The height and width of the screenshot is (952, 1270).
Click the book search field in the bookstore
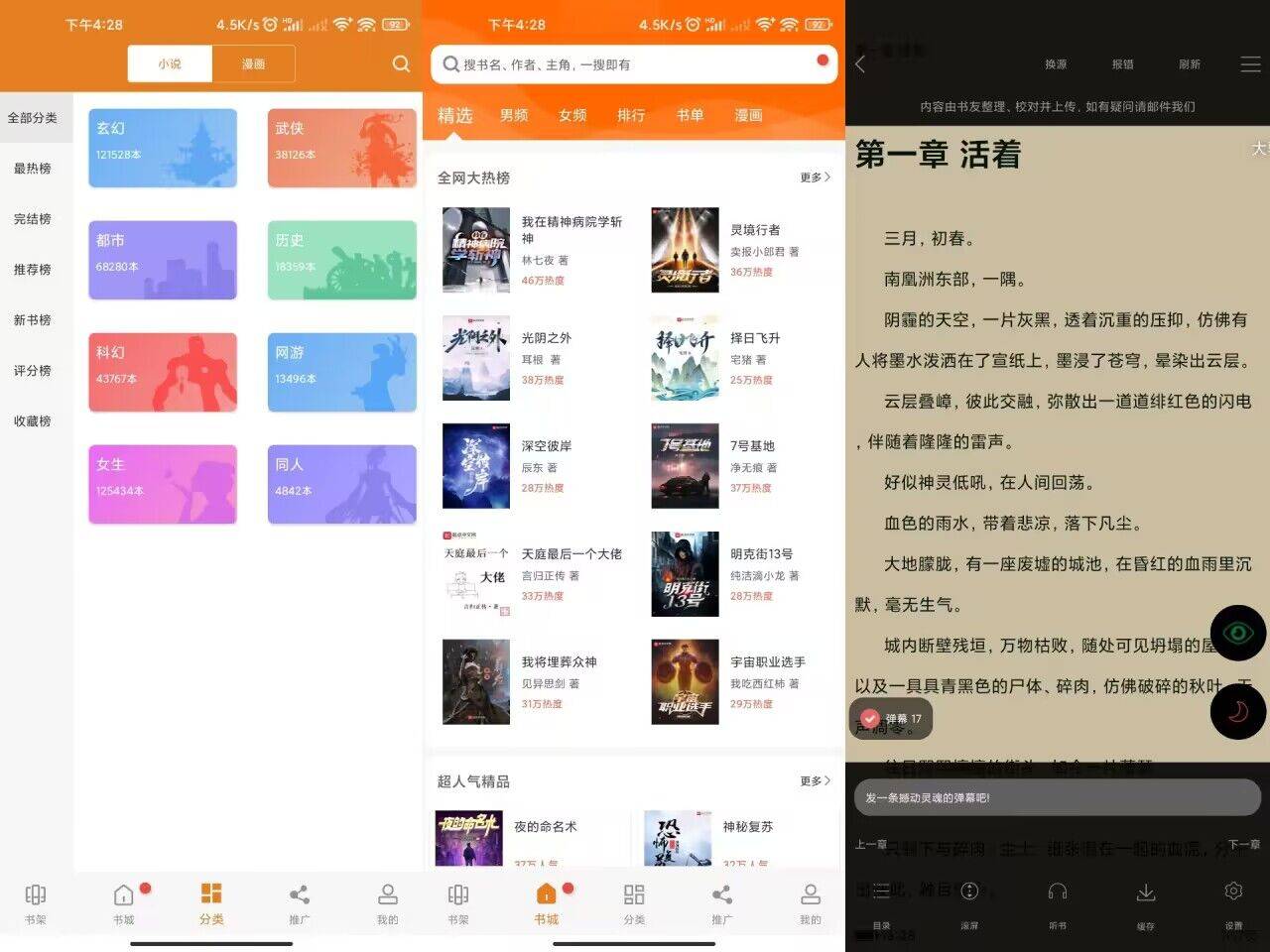634,64
